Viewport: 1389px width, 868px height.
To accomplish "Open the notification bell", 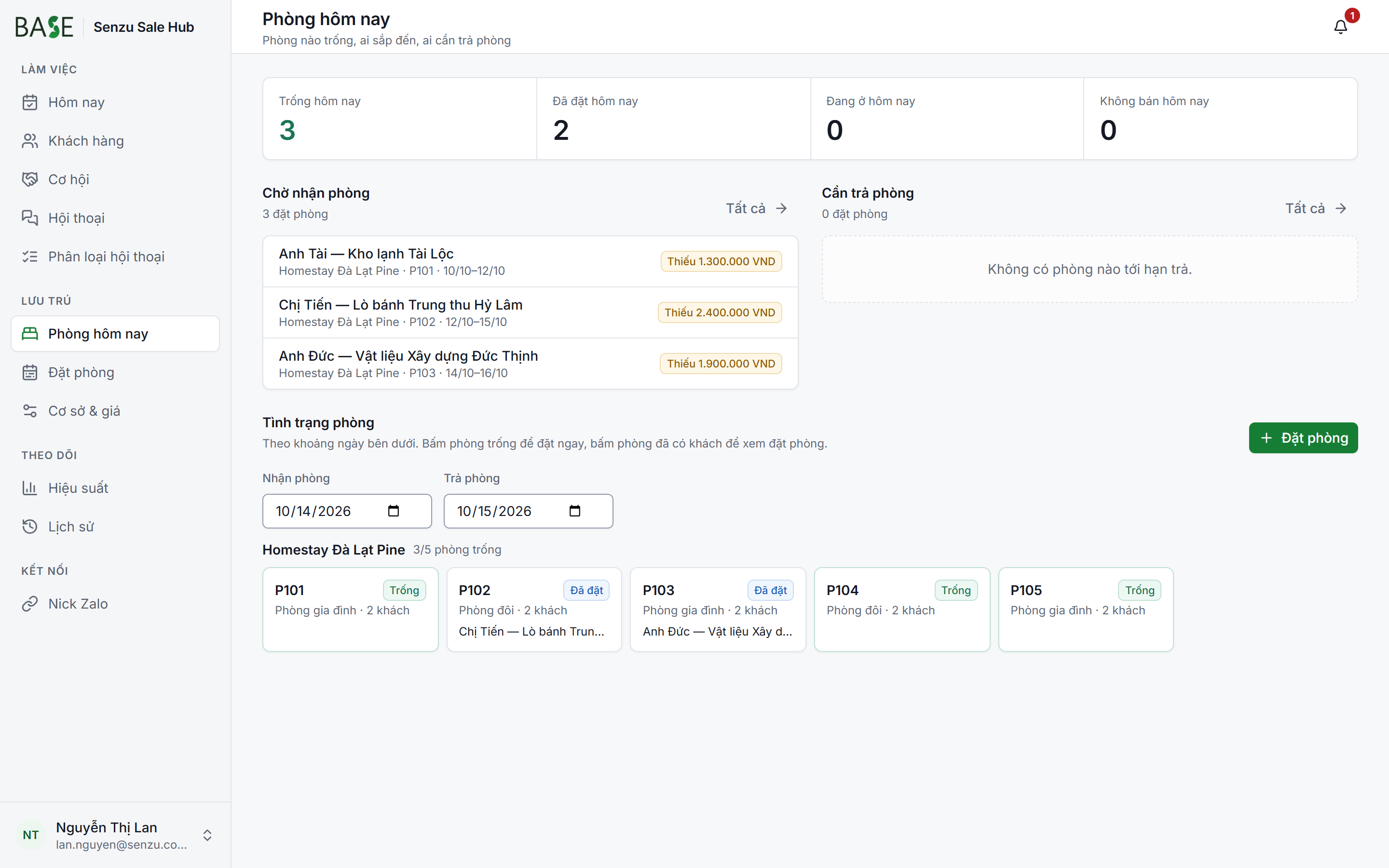I will tap(1340, 27).
